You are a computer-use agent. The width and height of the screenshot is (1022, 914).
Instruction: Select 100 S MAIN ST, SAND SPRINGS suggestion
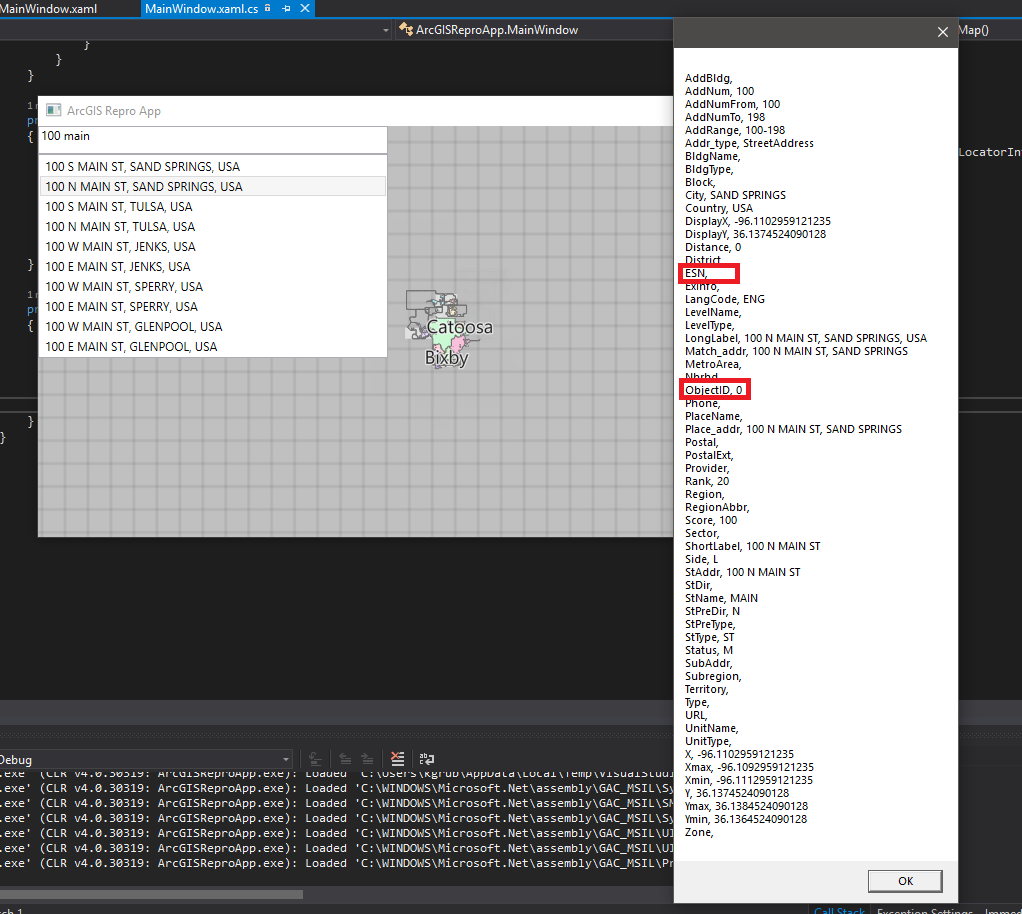213,167
